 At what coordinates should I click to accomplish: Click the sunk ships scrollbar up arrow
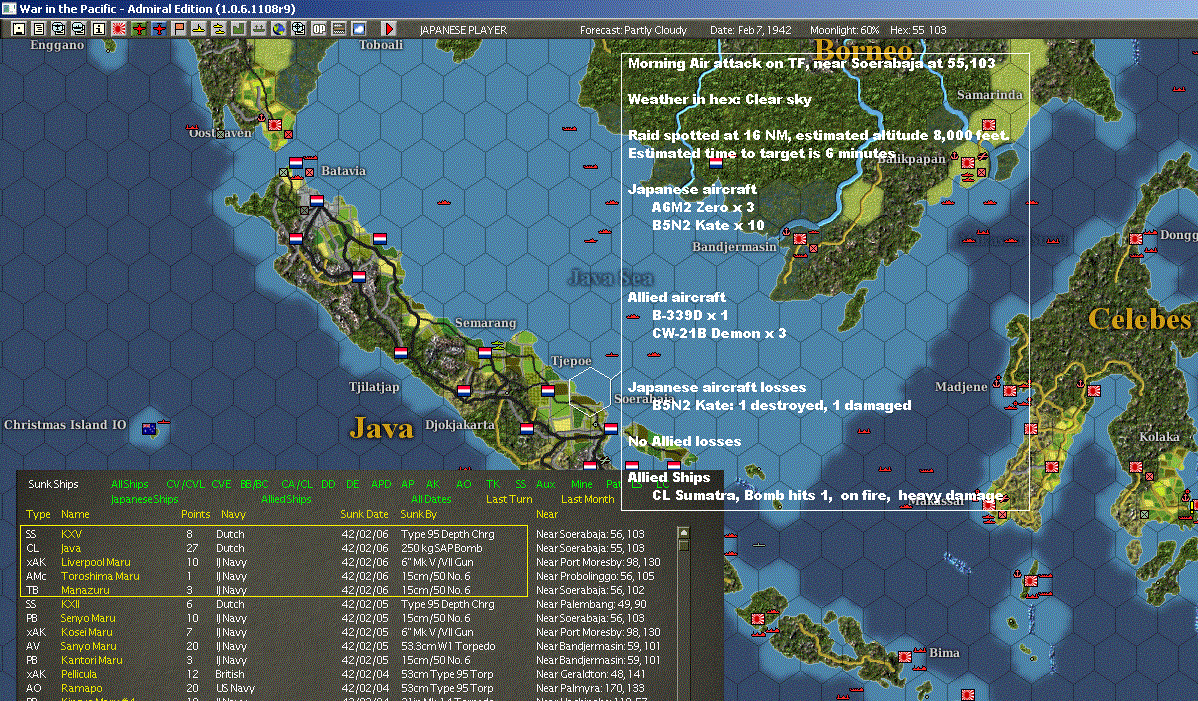(x=684, y=532)
